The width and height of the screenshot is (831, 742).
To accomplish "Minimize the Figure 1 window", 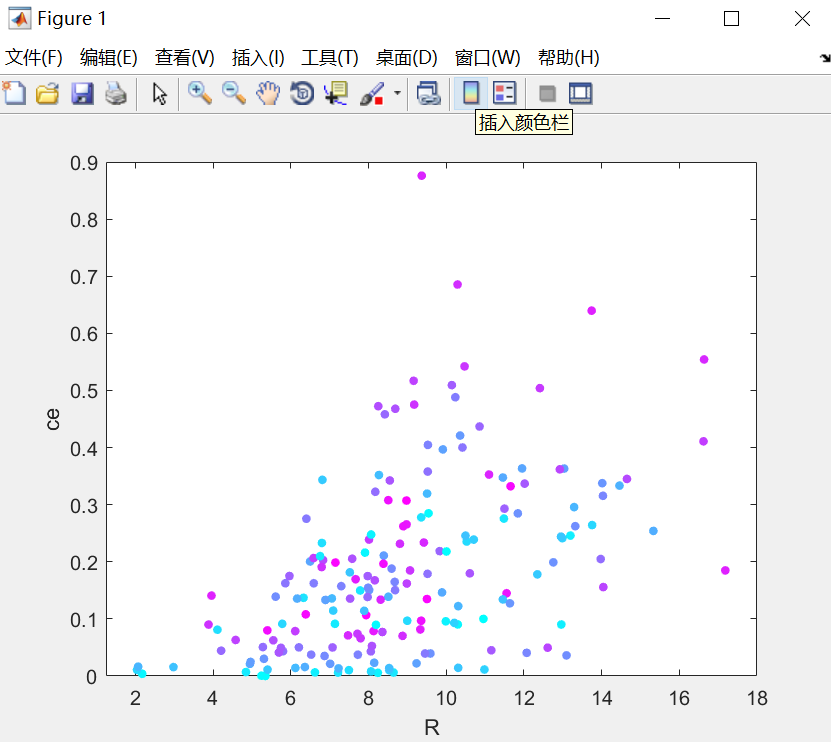I will 662,19.
